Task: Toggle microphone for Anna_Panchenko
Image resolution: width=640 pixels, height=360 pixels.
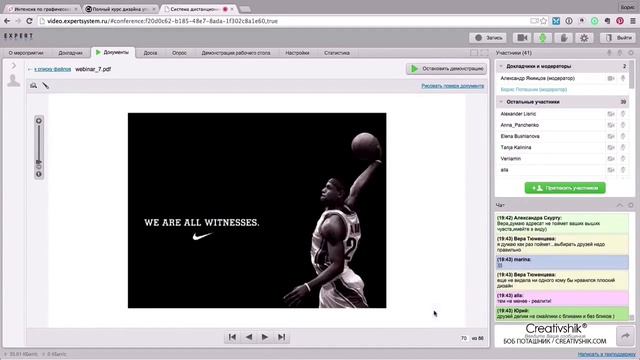Action: point(623,125)
